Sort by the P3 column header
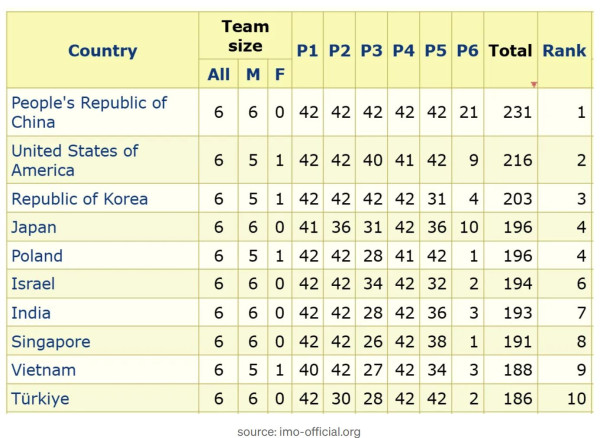The image size is (600, 438). tap(372, 50)
